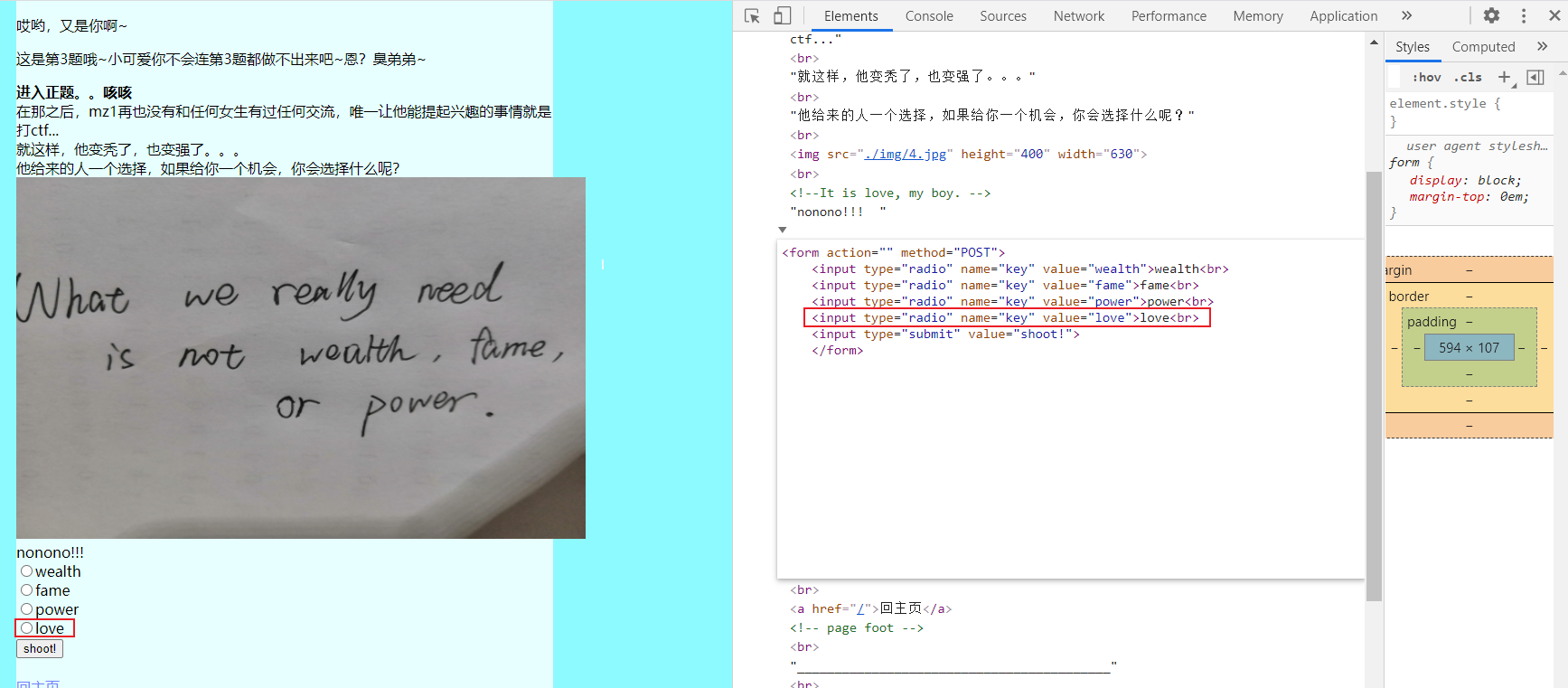This screenshot has width=1568, height=688.
Task: Show more DevTools tabs via chevron
Action: 1406,15
